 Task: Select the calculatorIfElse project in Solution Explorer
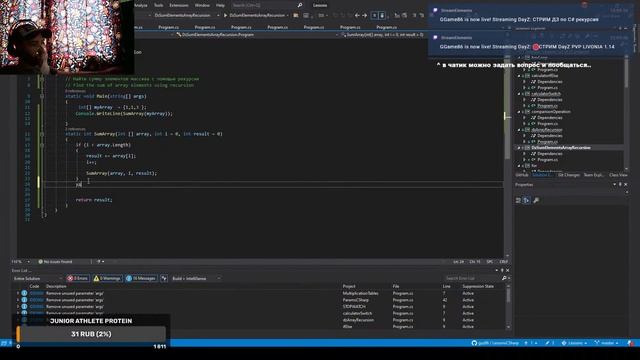[544, 76]
